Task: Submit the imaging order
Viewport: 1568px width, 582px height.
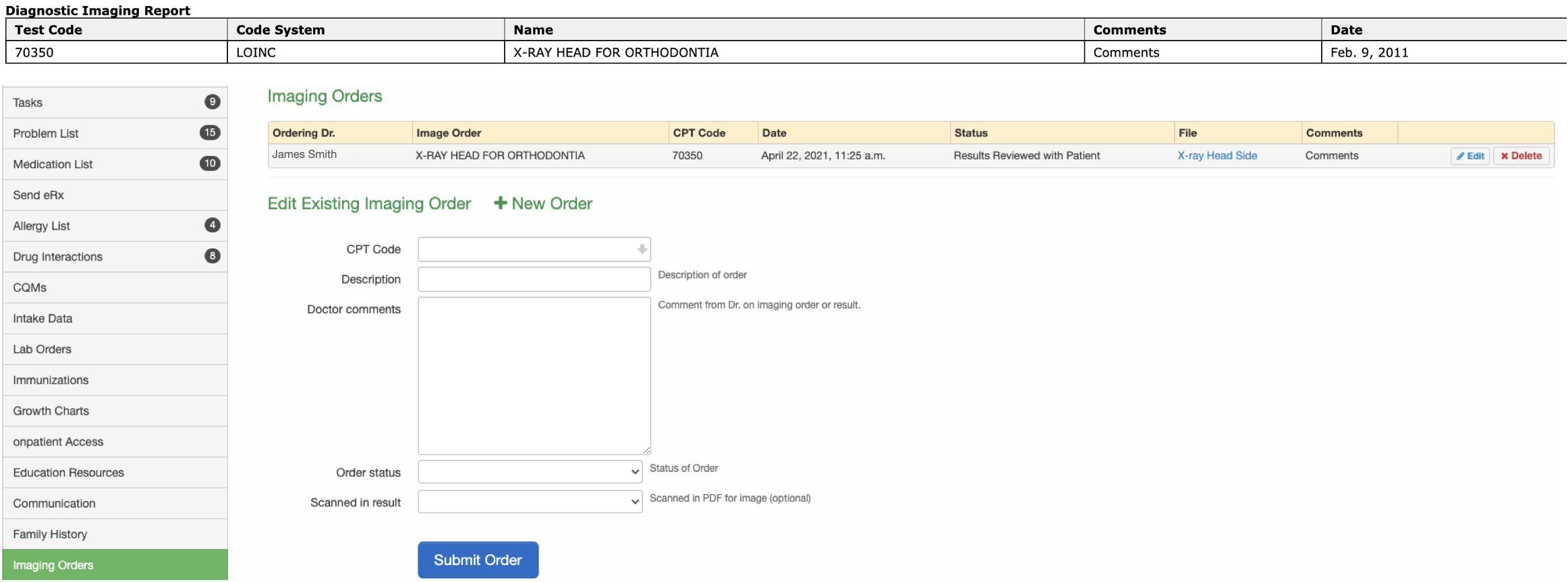Action: pyautogui.click(x=478, y=560)
